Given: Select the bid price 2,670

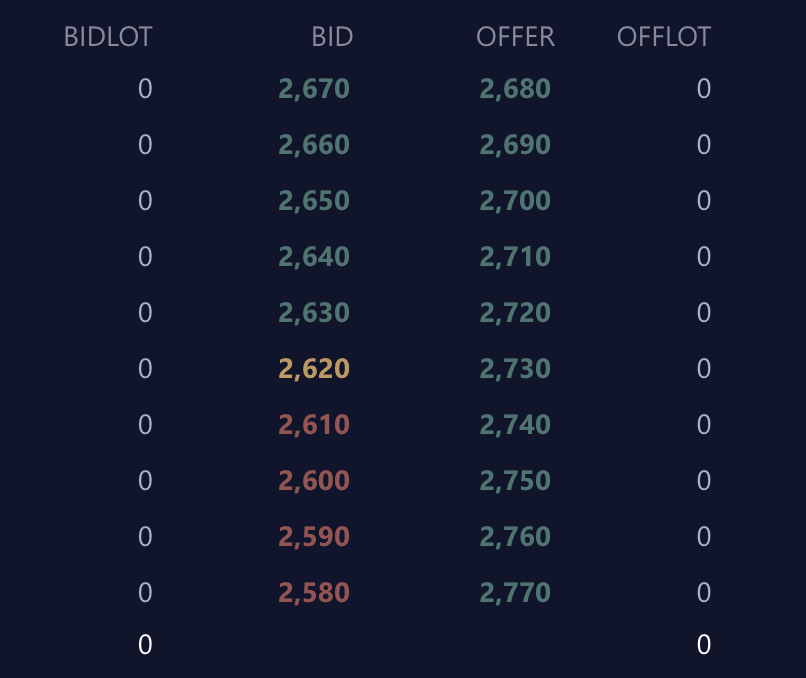Looking at the screenshot, I should click(314, 88).
